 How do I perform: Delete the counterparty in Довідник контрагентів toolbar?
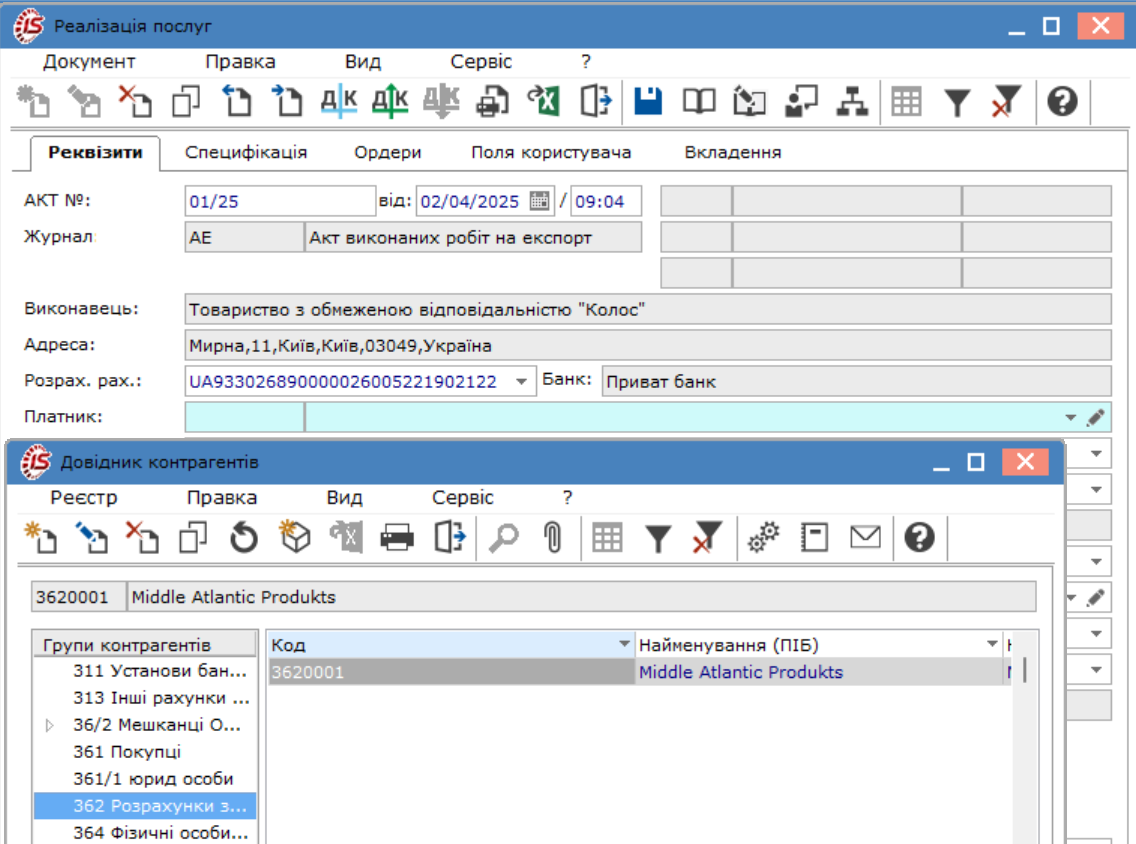click(x=142, y=538)
